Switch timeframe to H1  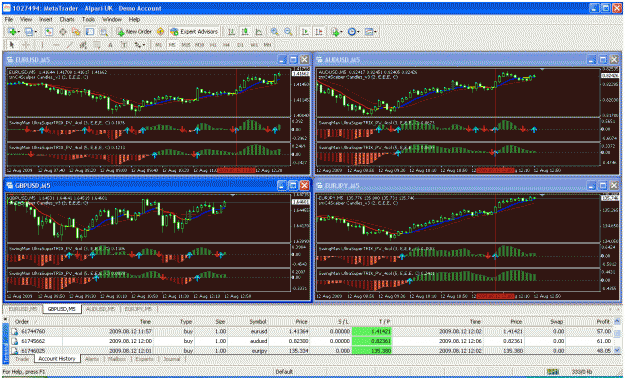[x=213, y=45]
